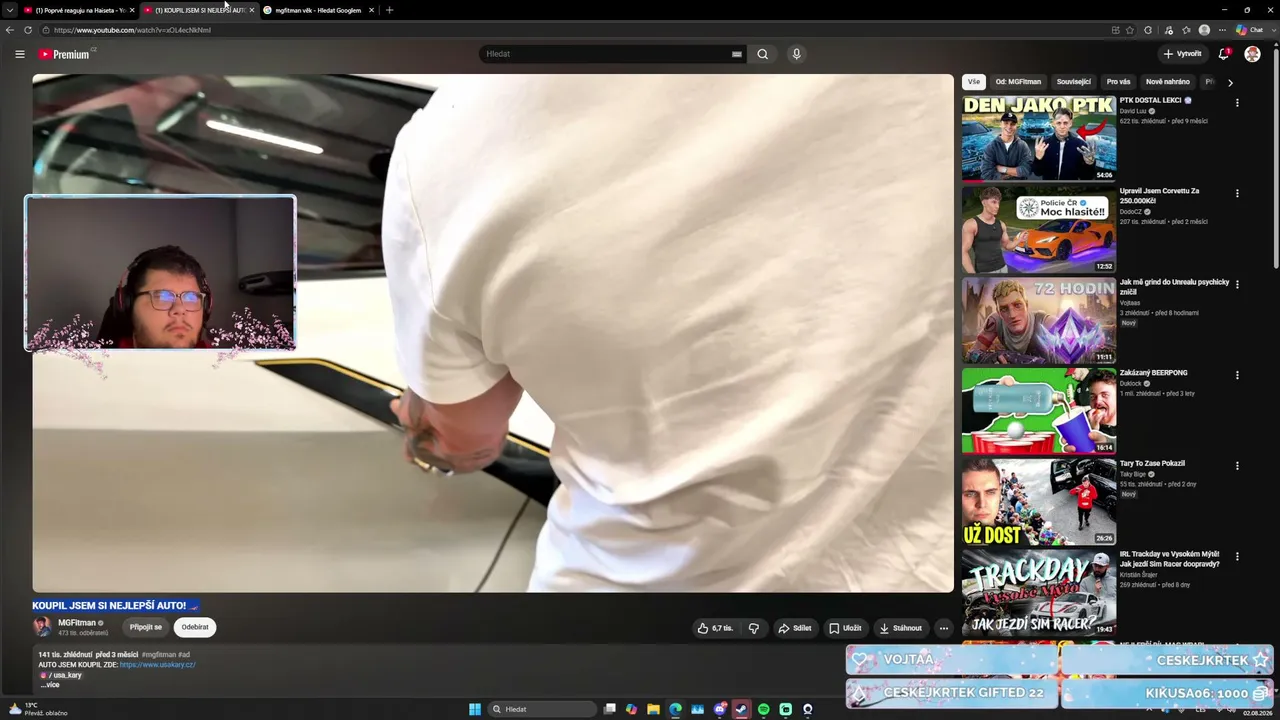
Task: Click the Připojit se join button
Action: [146, 627]
